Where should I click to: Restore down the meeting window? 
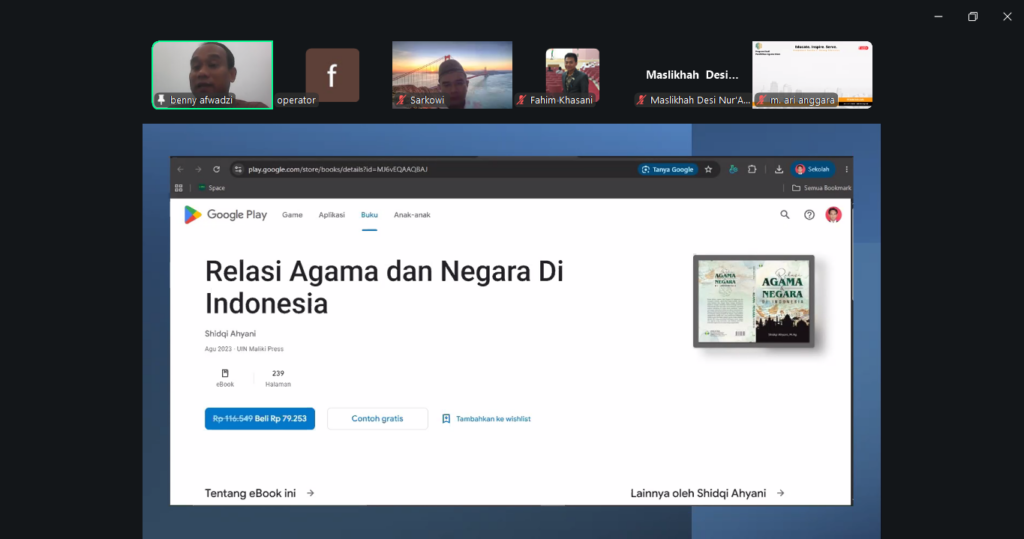coord(973,16)
